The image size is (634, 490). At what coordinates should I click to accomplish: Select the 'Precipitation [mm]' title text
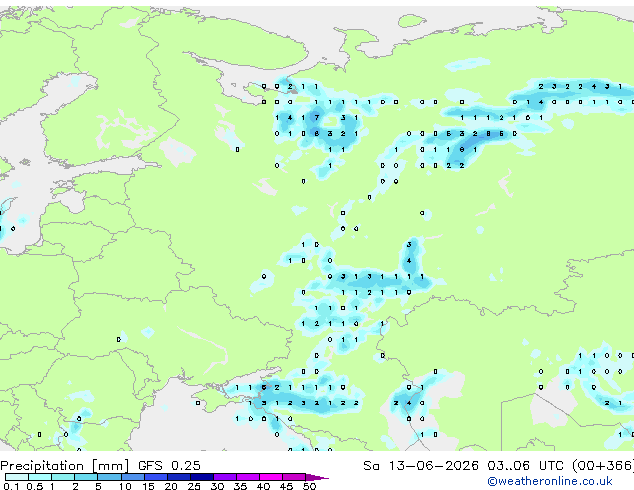pyautogui.click(x=65, y=466)
